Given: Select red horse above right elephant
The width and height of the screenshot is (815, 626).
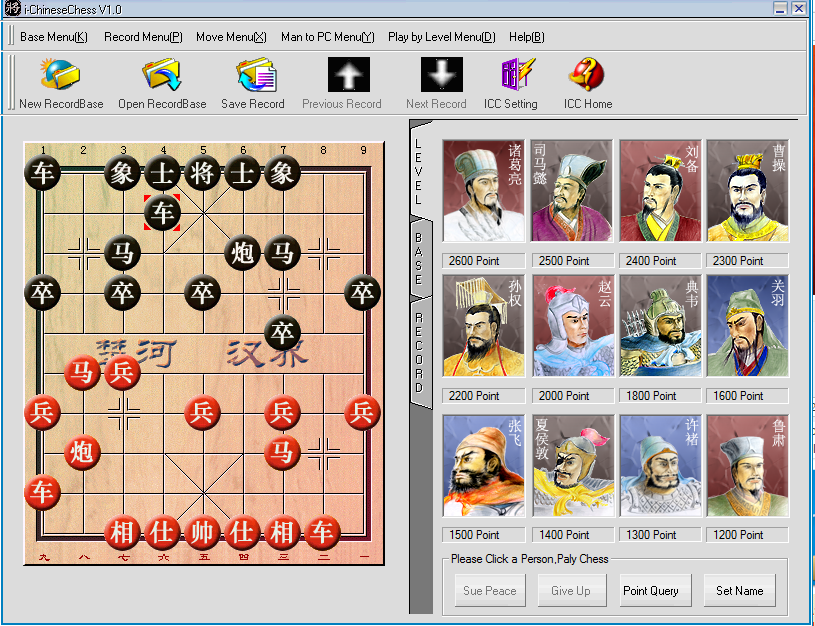Looking at the screenshot, I should point(282,452).
